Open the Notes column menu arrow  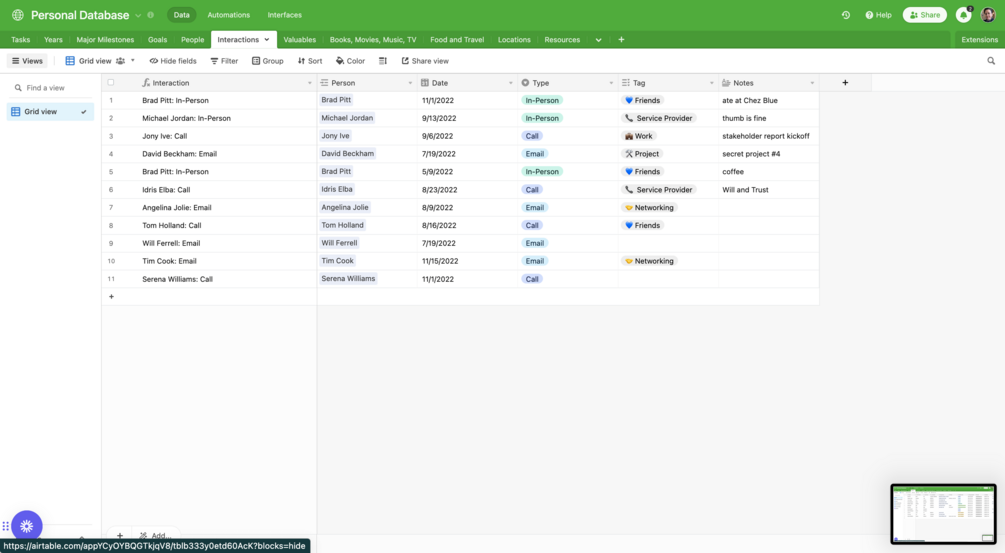tap(812, 83)
